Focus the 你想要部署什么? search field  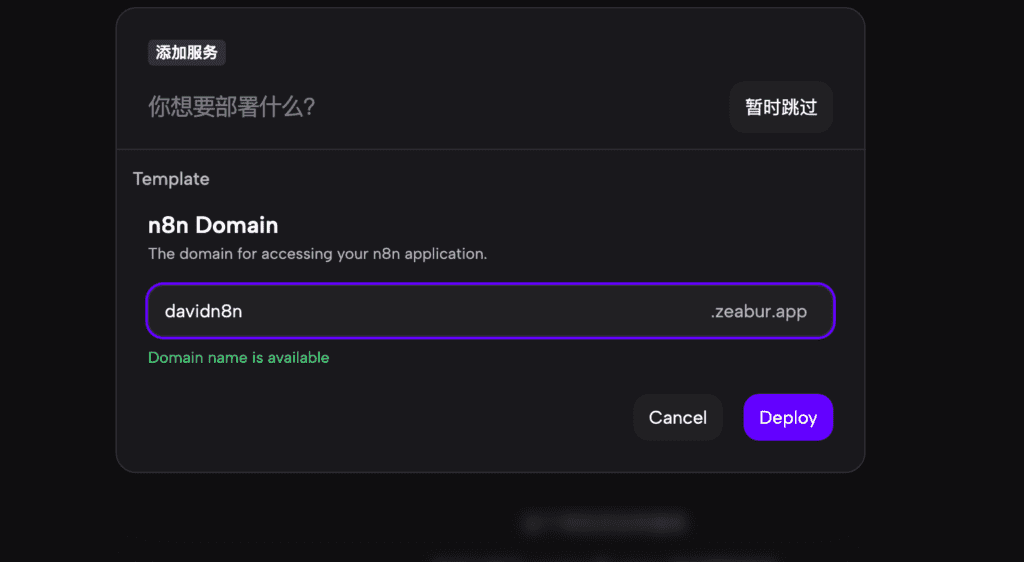400,107
